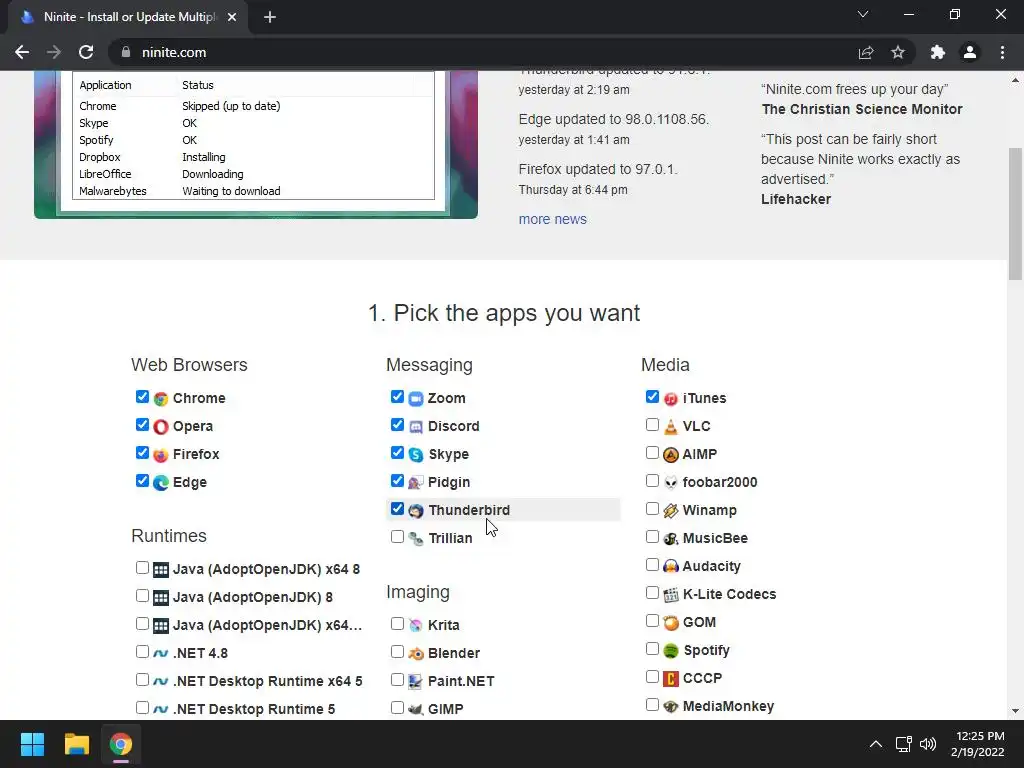The image size is (1024, 768).
Task: Check the Spotify checkbox
Action: (x=652, y=648)
